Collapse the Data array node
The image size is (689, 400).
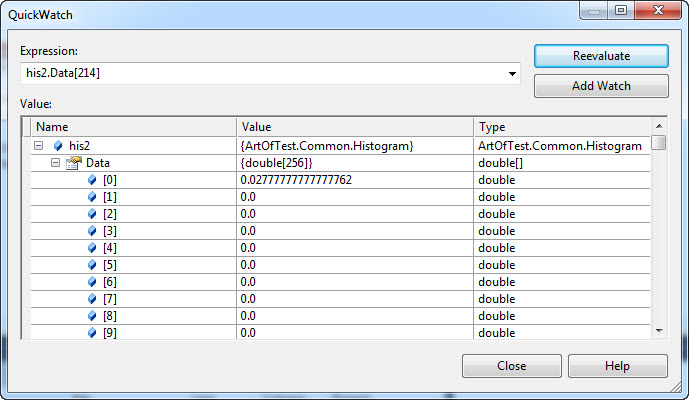pos(56,163)
